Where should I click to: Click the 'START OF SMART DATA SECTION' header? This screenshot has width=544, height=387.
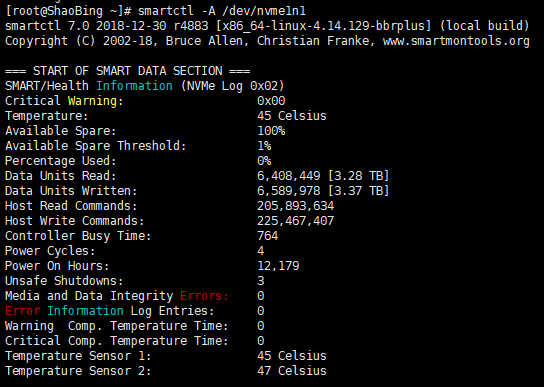[x=127, y=71]
